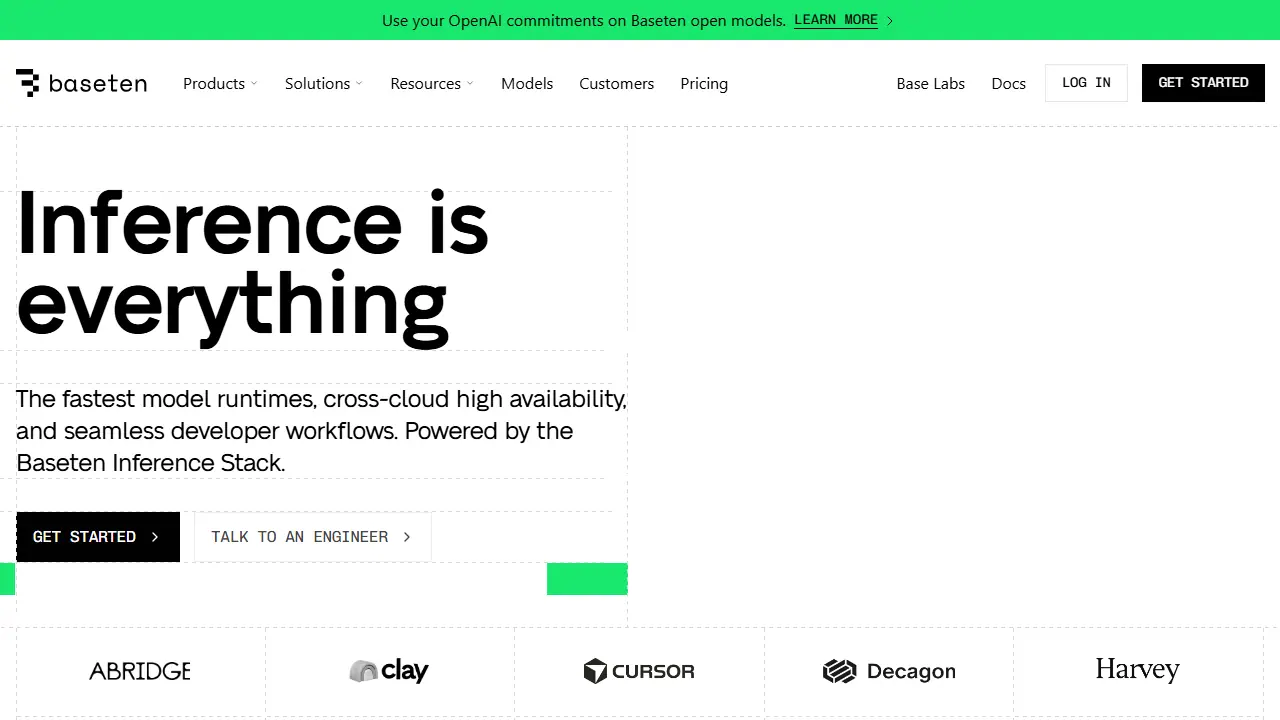The image size is (1280, 720).
Task: Click the LOG IN button
Action: point(1086,83)
